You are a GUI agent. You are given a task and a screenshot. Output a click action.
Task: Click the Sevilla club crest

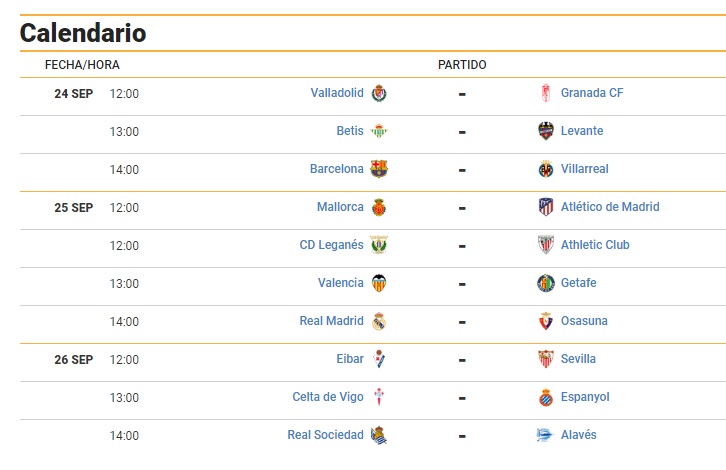[546, 359]
